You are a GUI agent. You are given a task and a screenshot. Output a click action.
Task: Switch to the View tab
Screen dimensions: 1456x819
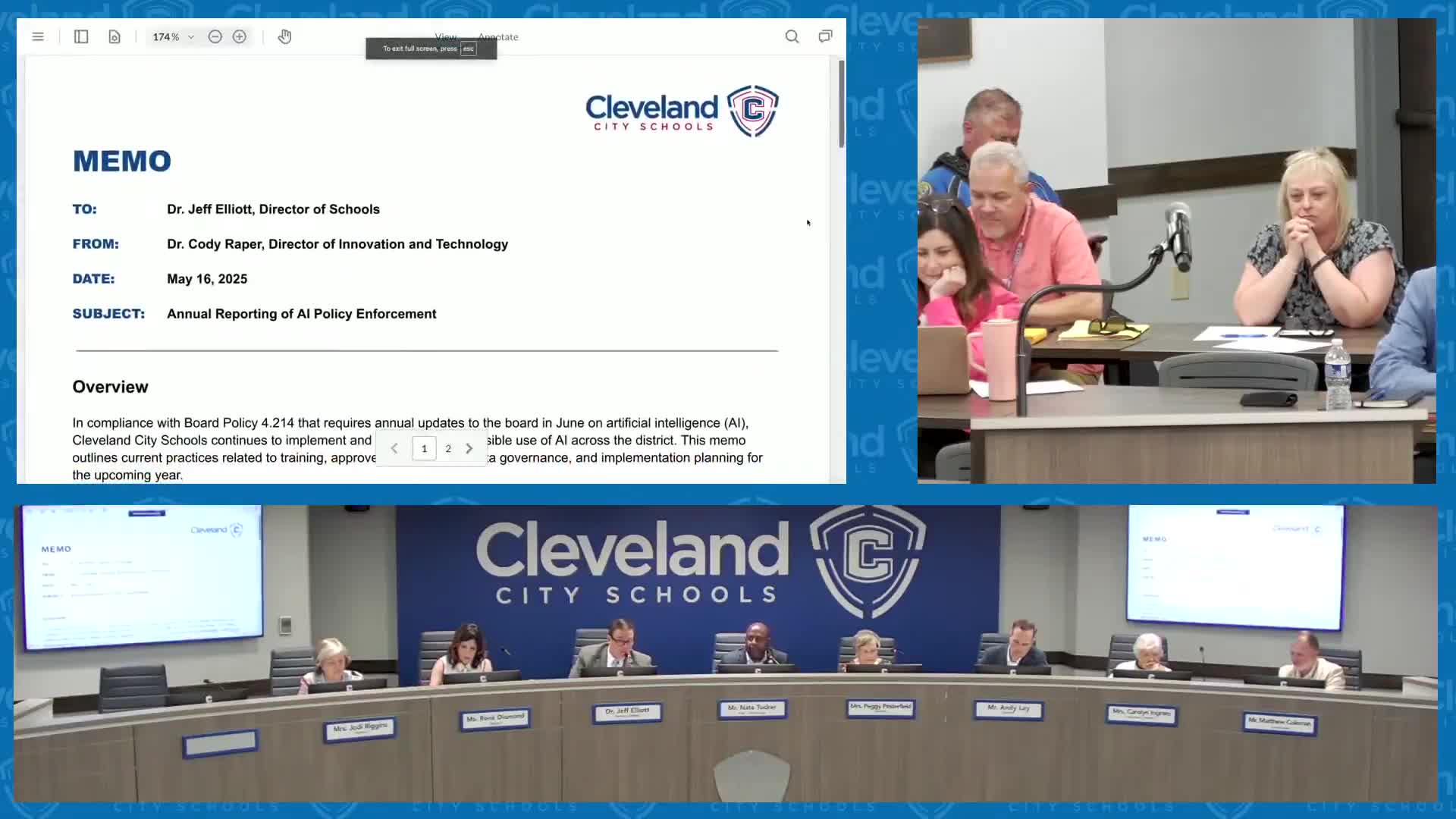coord(445,36)
